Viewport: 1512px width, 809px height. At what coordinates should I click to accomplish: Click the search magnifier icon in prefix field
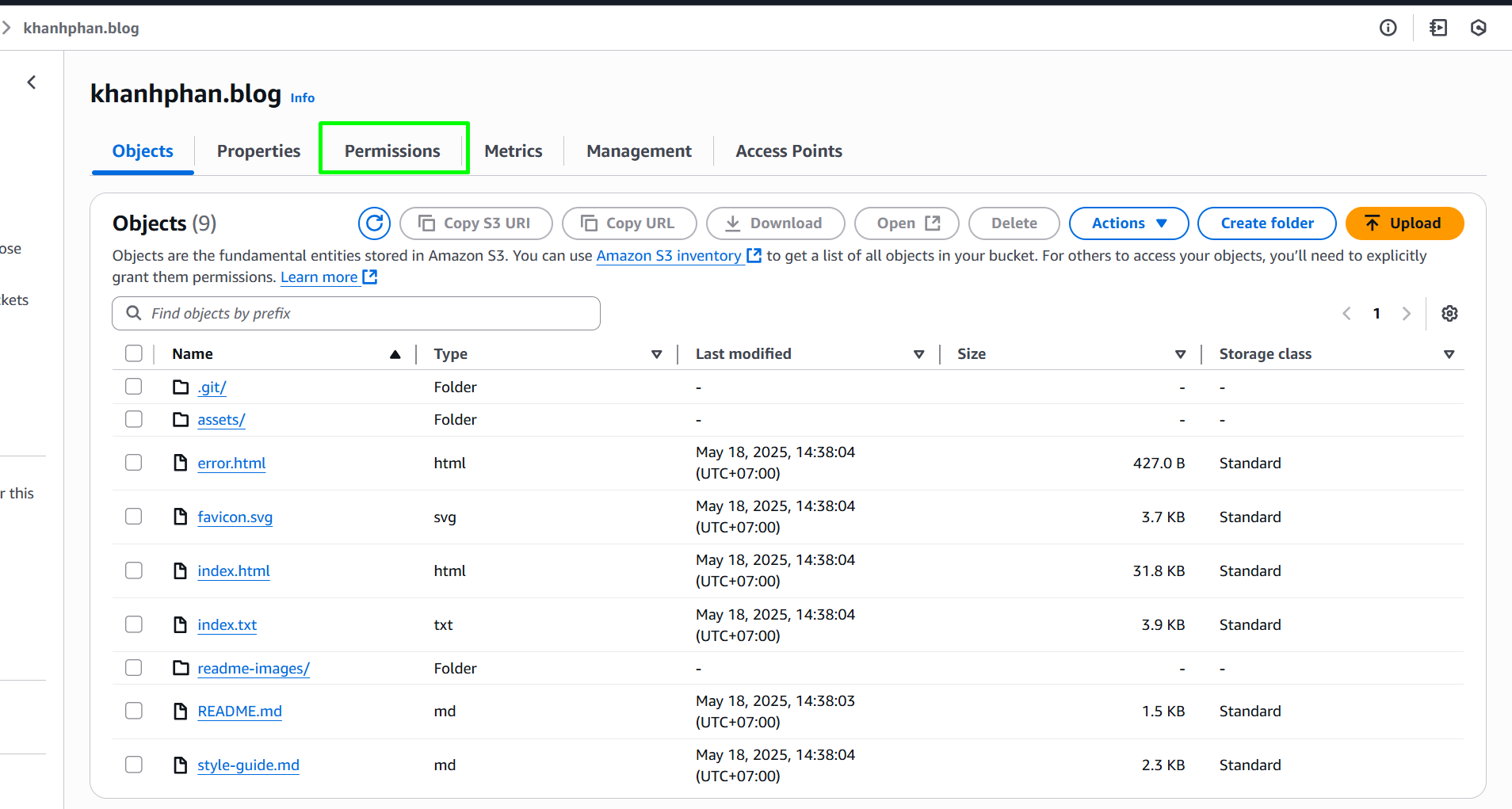[134, 313]
